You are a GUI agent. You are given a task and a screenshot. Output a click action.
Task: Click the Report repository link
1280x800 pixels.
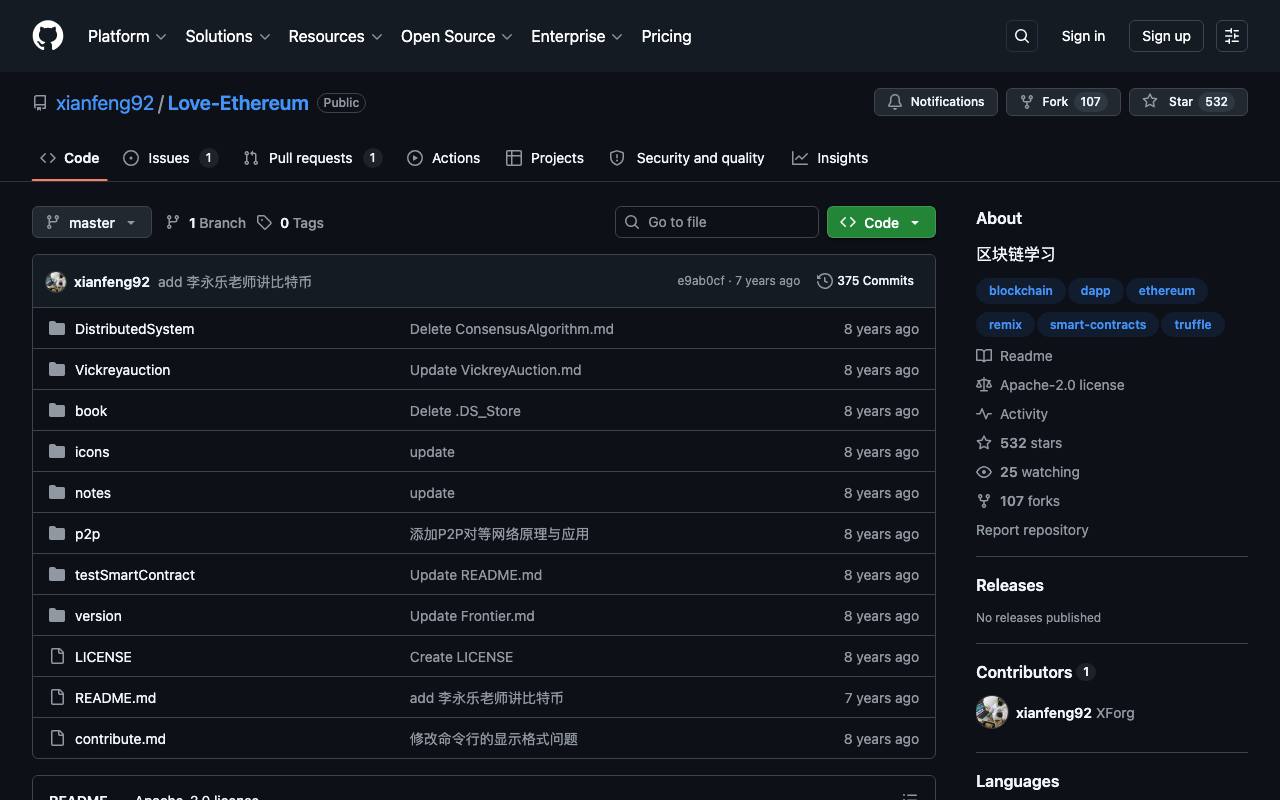click(x=1032, y=530)
